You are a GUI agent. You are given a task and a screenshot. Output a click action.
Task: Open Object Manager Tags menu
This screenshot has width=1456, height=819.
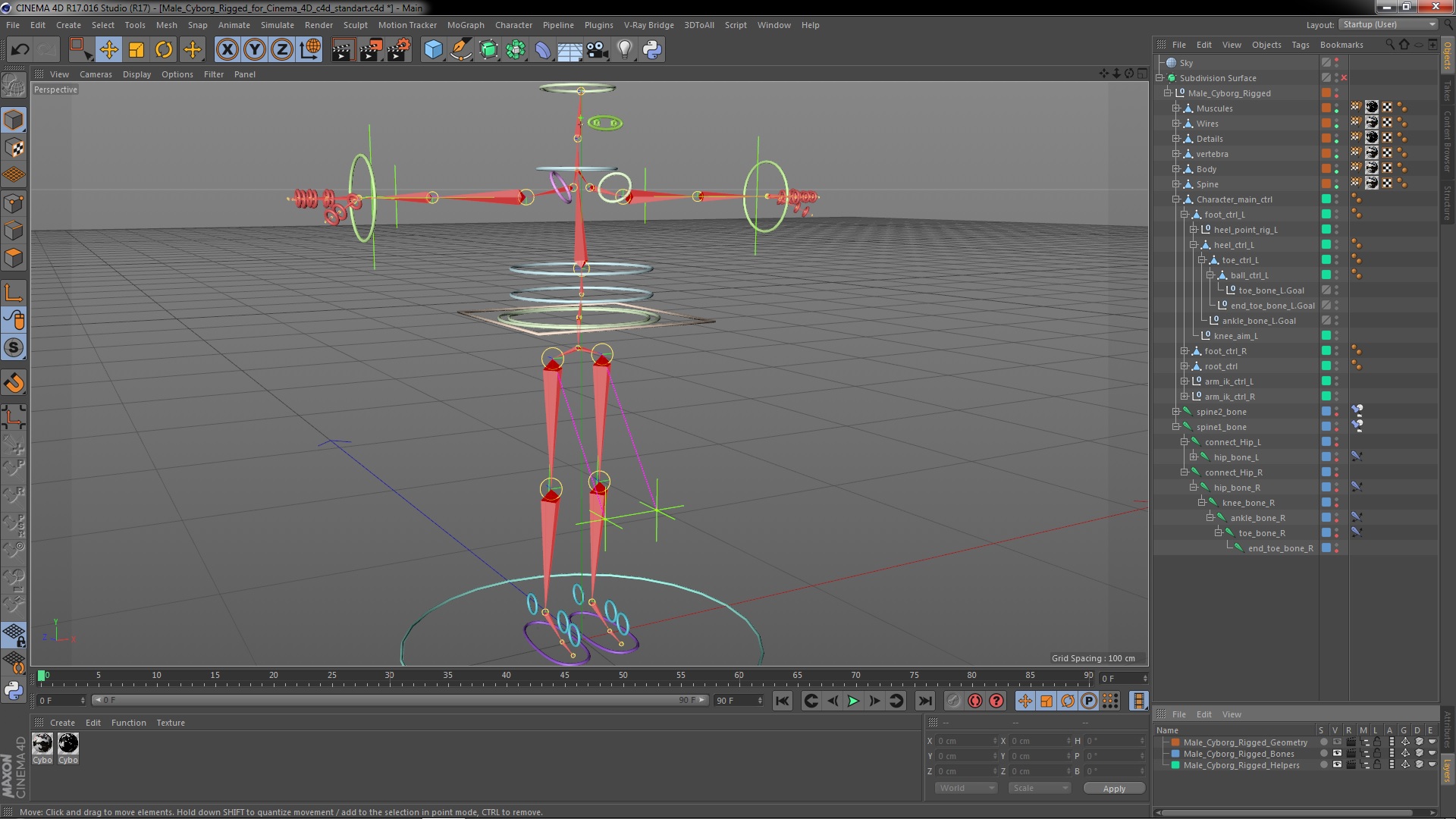[1300, 45]
